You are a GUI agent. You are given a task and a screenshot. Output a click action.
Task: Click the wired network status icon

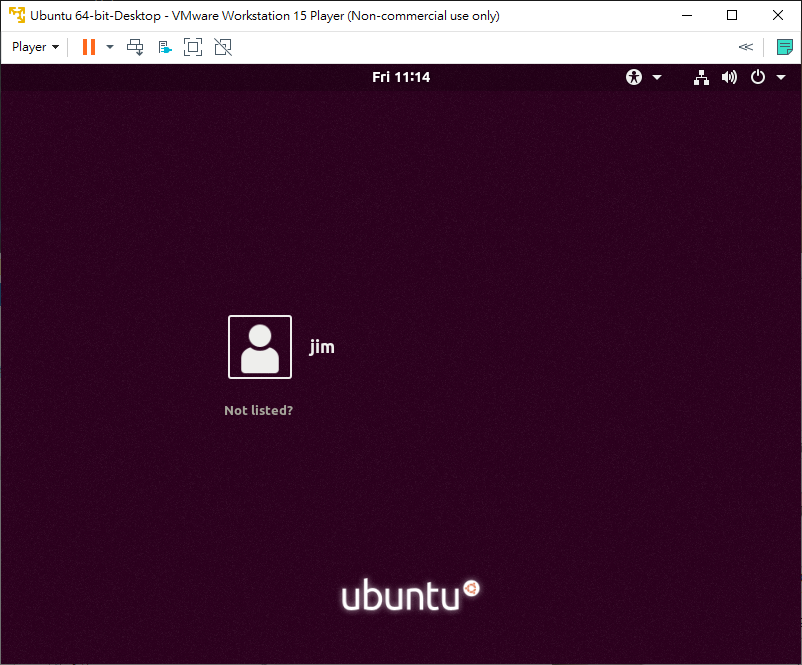click(701, 77)
